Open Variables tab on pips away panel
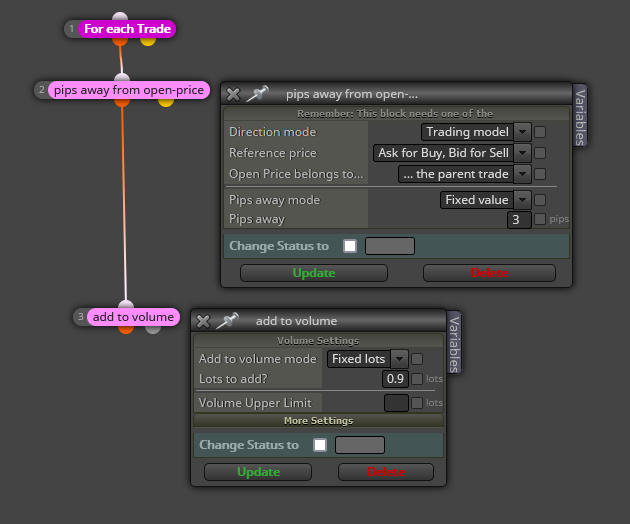The image size is (630, 524). [x=580, y=117]
